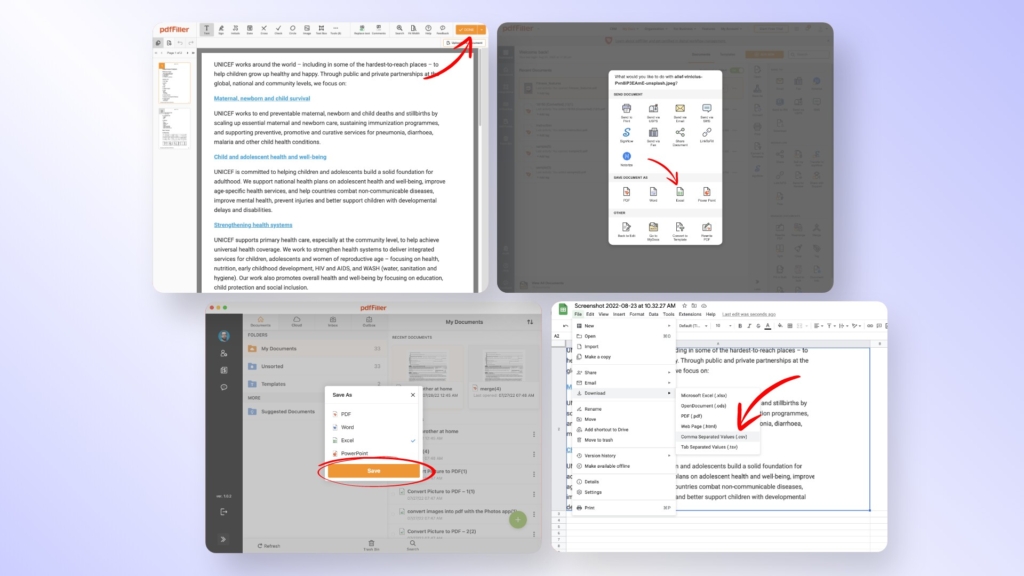Open the Search tool in editor toolbar
1024x576 pixels.
click(x=399, y=30)
